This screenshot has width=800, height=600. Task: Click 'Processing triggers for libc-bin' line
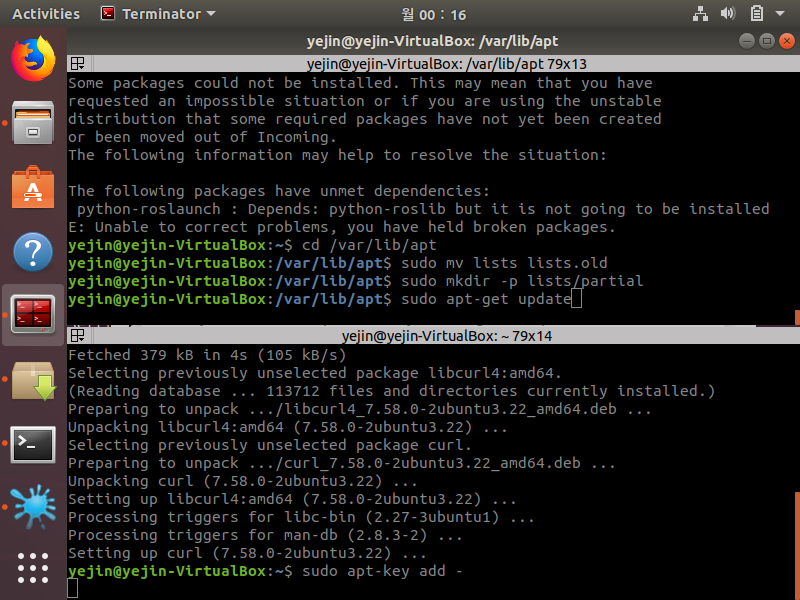(x=301, y=517)
